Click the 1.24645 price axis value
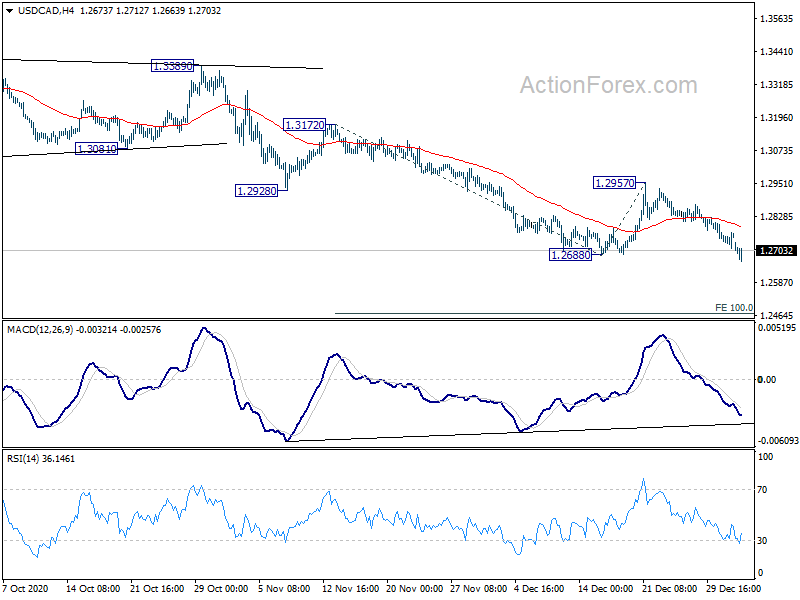800x600 pixels. tap(777, 315)
